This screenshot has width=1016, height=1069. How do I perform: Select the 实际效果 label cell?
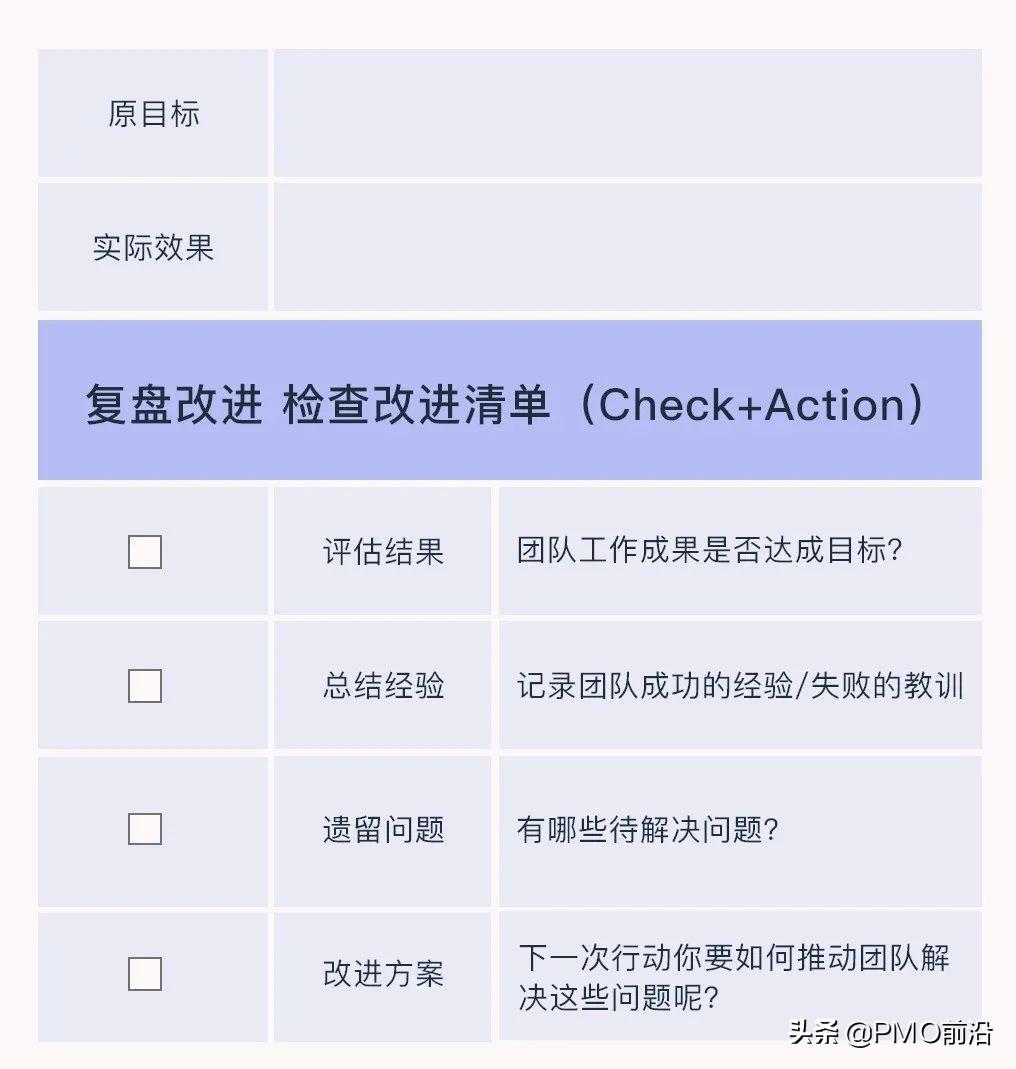(x=153, y=247)
